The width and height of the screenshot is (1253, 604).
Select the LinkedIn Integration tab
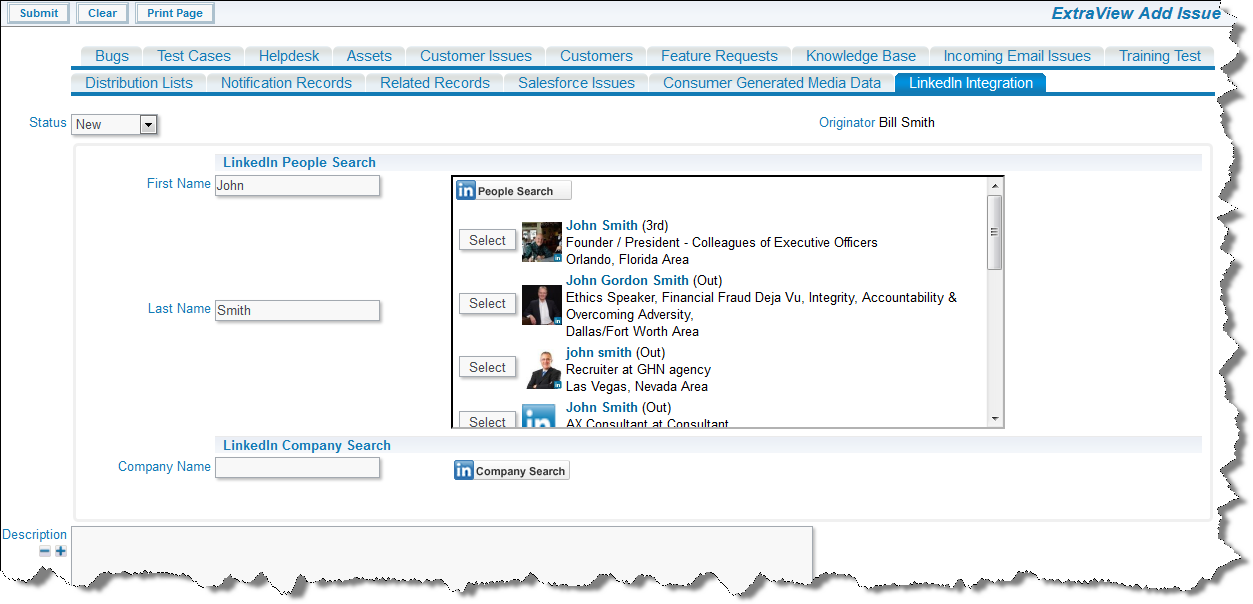click(971, 83)
